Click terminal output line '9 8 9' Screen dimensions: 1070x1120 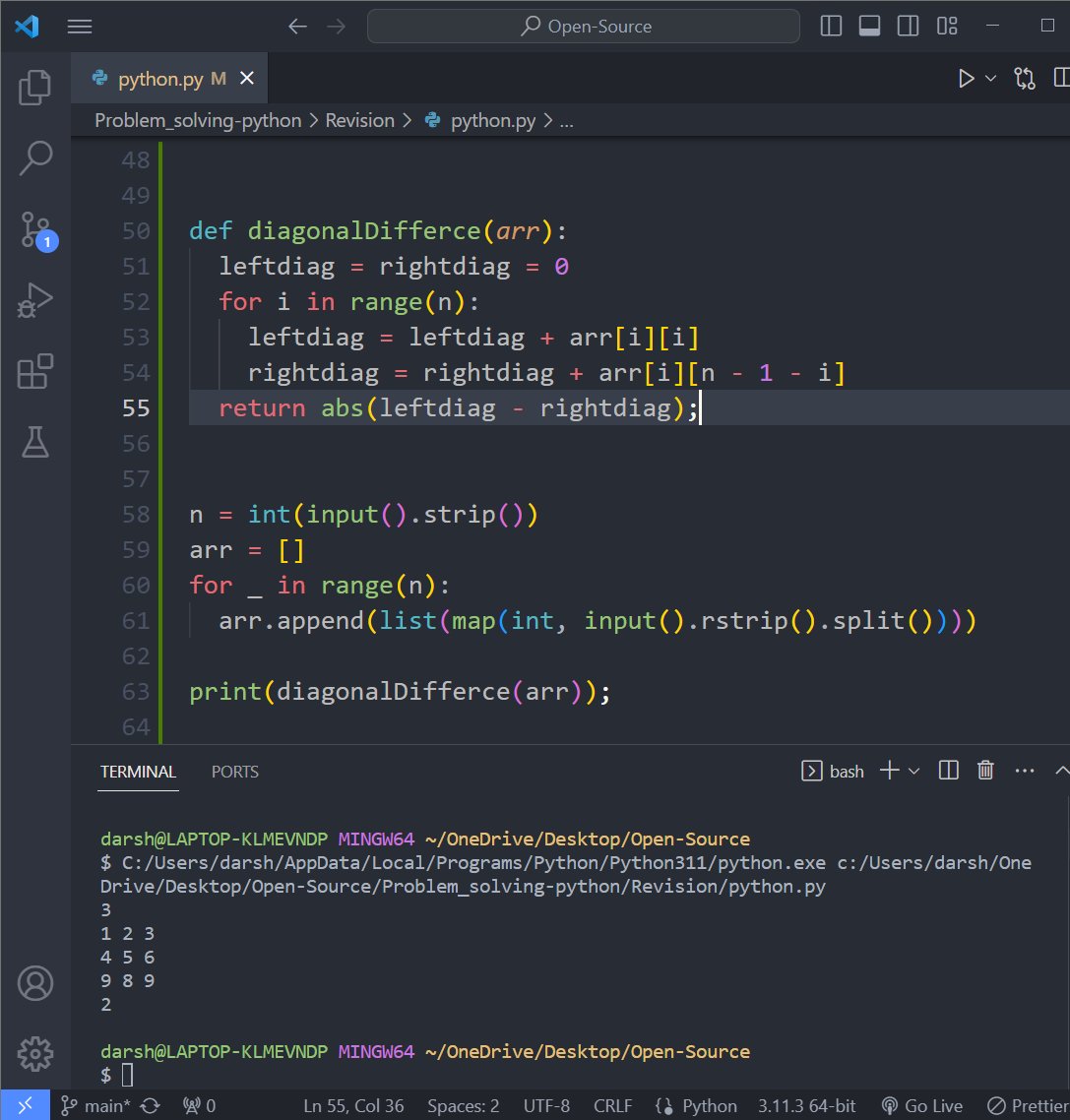[127, 980]
